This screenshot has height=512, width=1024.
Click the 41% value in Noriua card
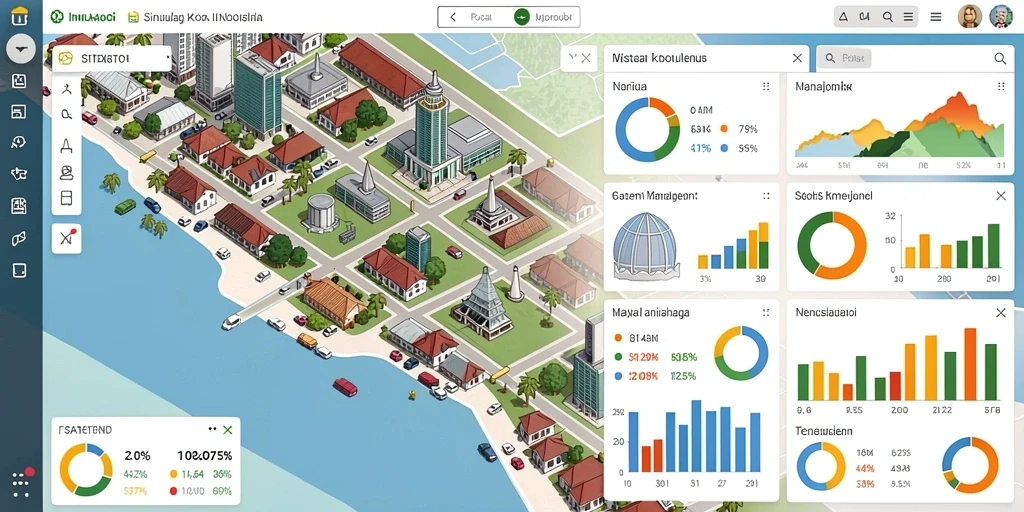tap(700, 148)
